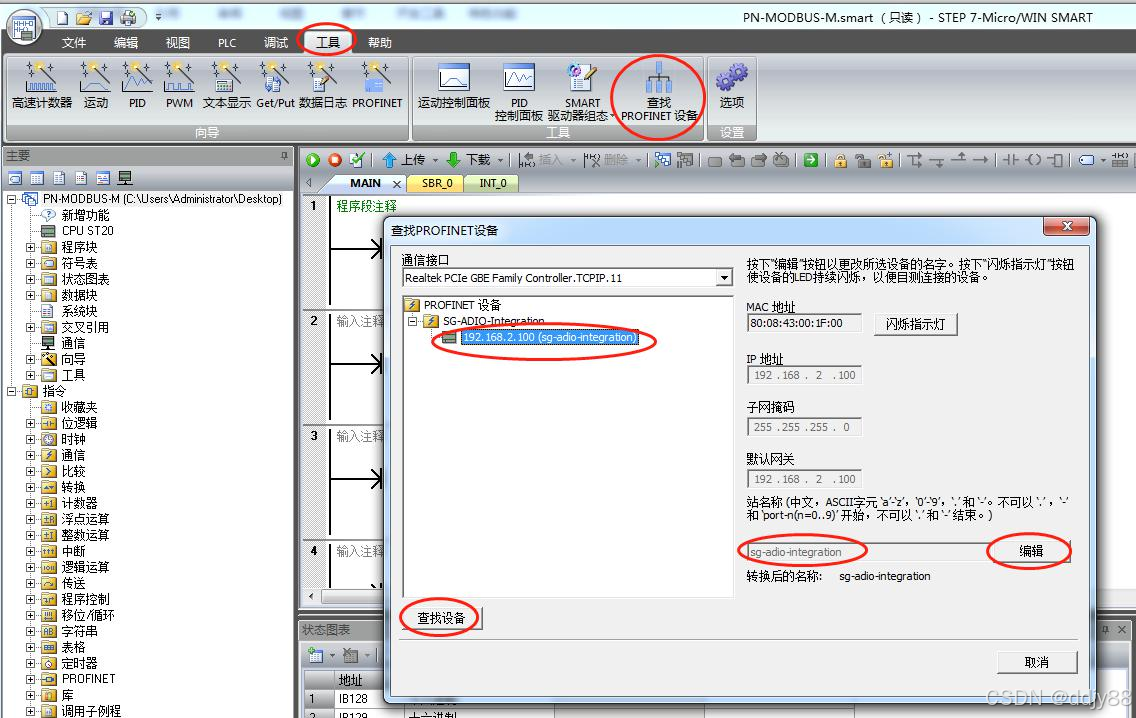1136x718 pixels.
Task: Switch to the INT_0 editor tab
Action: coord(493,183)
